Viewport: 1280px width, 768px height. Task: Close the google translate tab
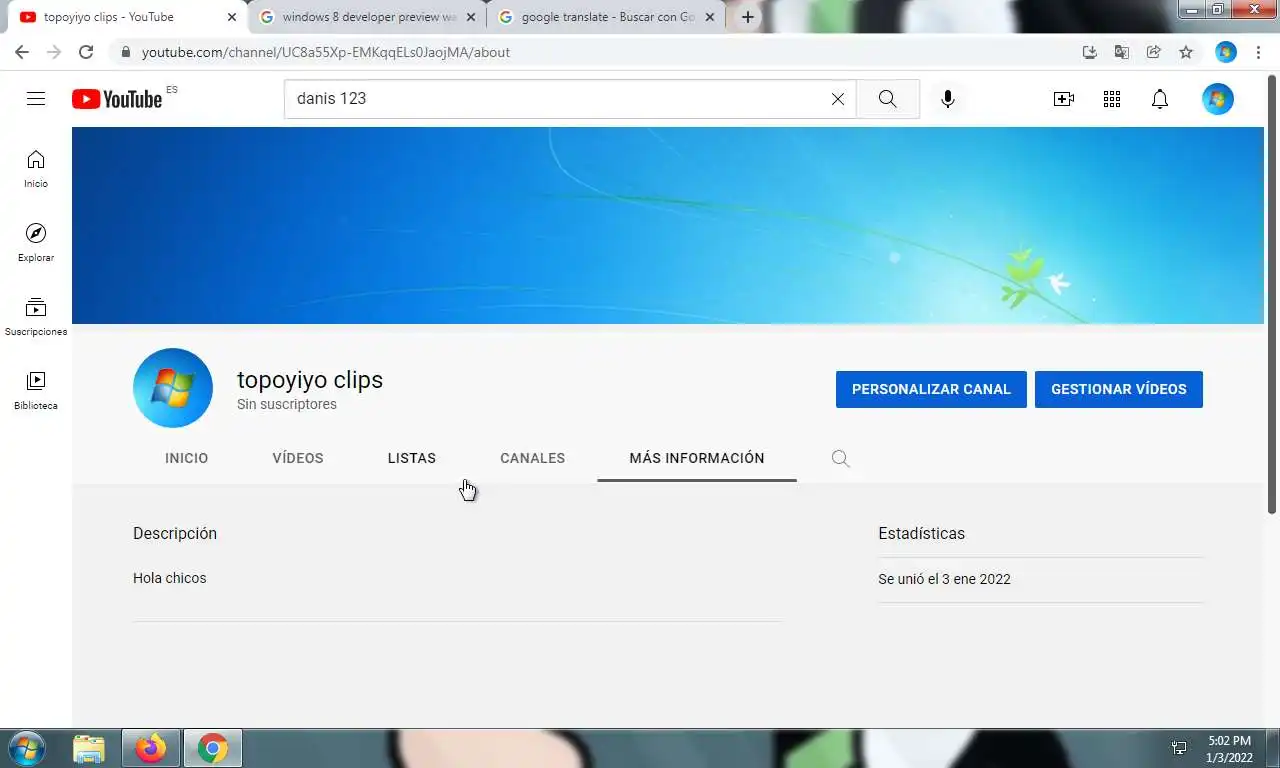click(710, 17)
